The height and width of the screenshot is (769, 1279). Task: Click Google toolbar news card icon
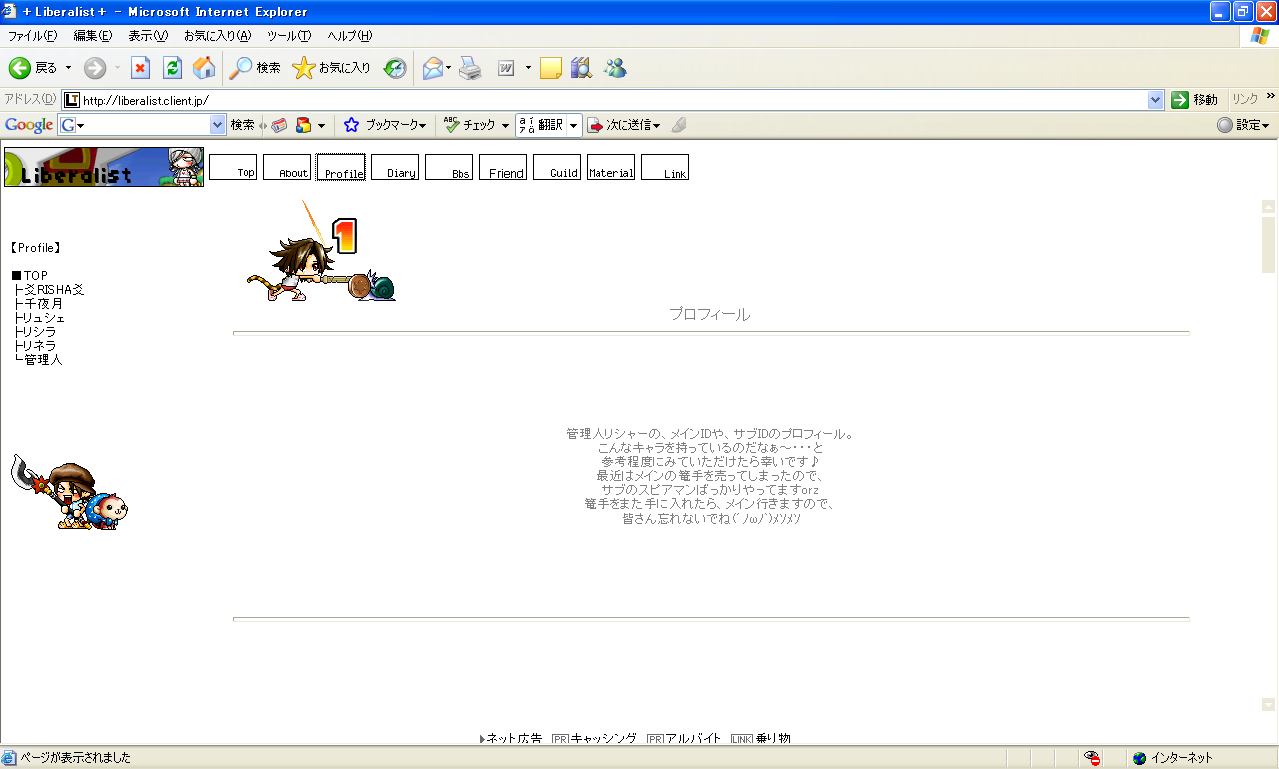click(279, 125)
